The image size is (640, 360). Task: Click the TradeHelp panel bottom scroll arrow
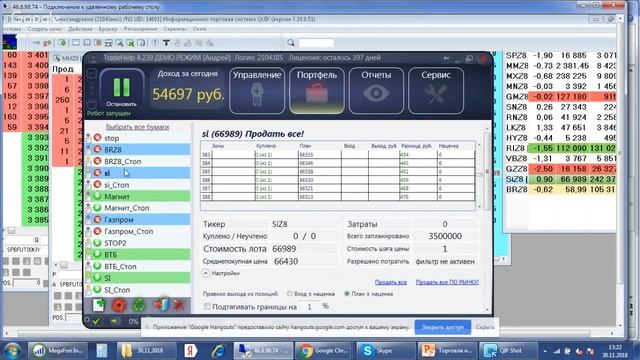(487, 310)
